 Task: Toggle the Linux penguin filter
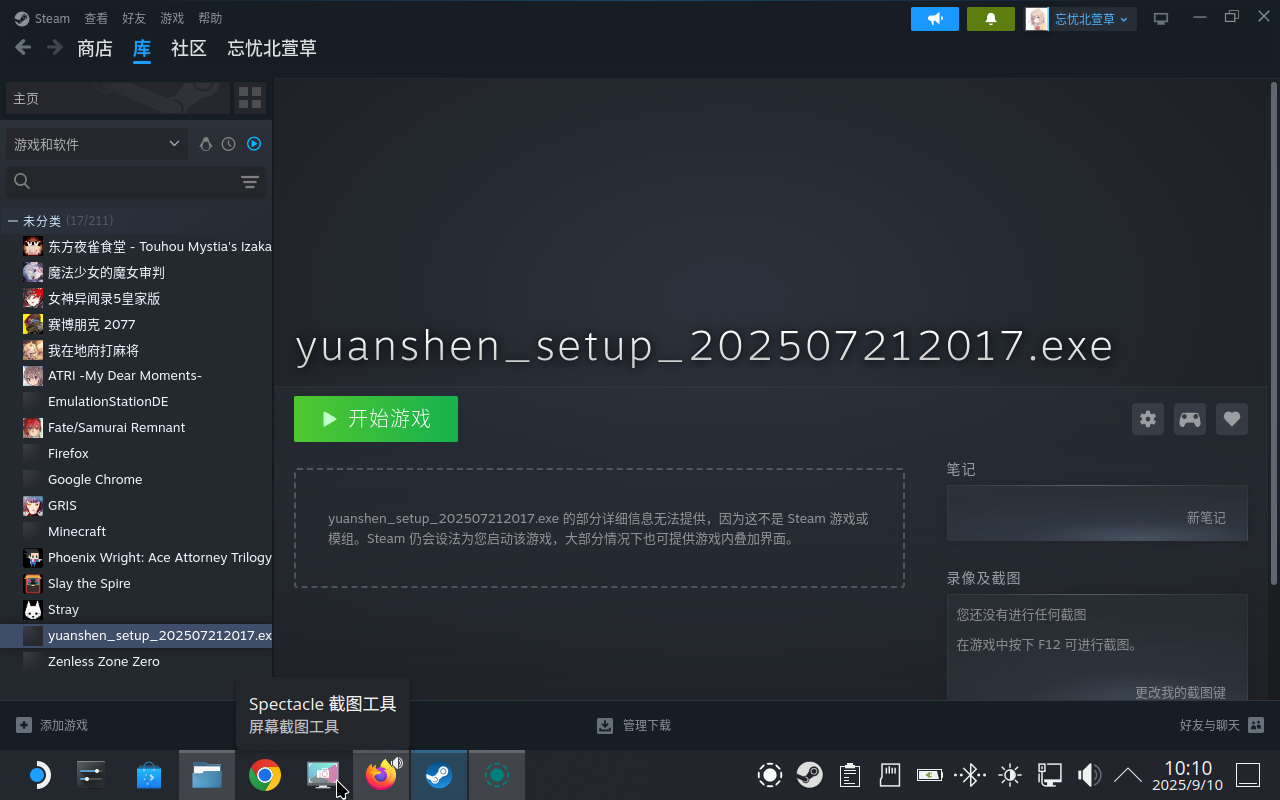click(206, 144)
